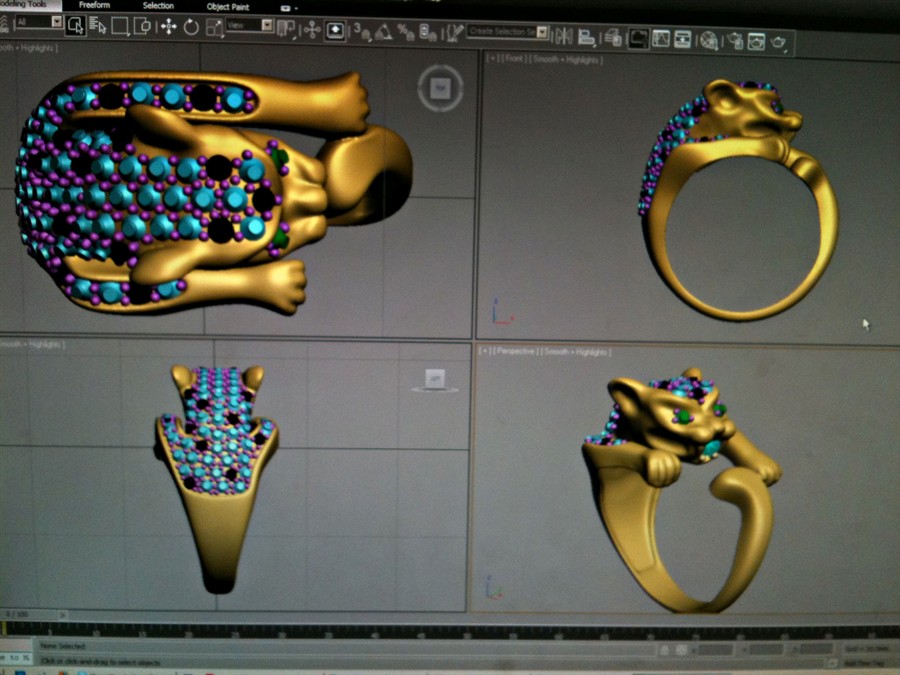Click the Select by Name icon
Image resolution: width=900 pixels, height=675 pixels.
click(x=98, y=25)
